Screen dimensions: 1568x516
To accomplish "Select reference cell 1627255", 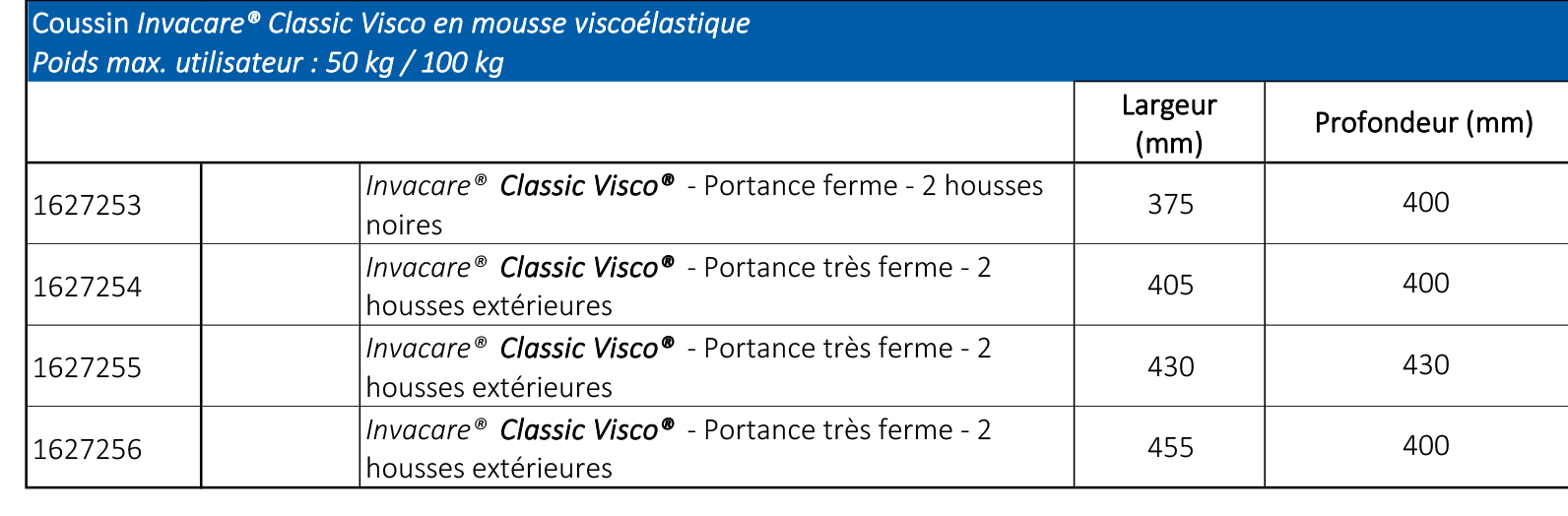I will pos(88,367).
